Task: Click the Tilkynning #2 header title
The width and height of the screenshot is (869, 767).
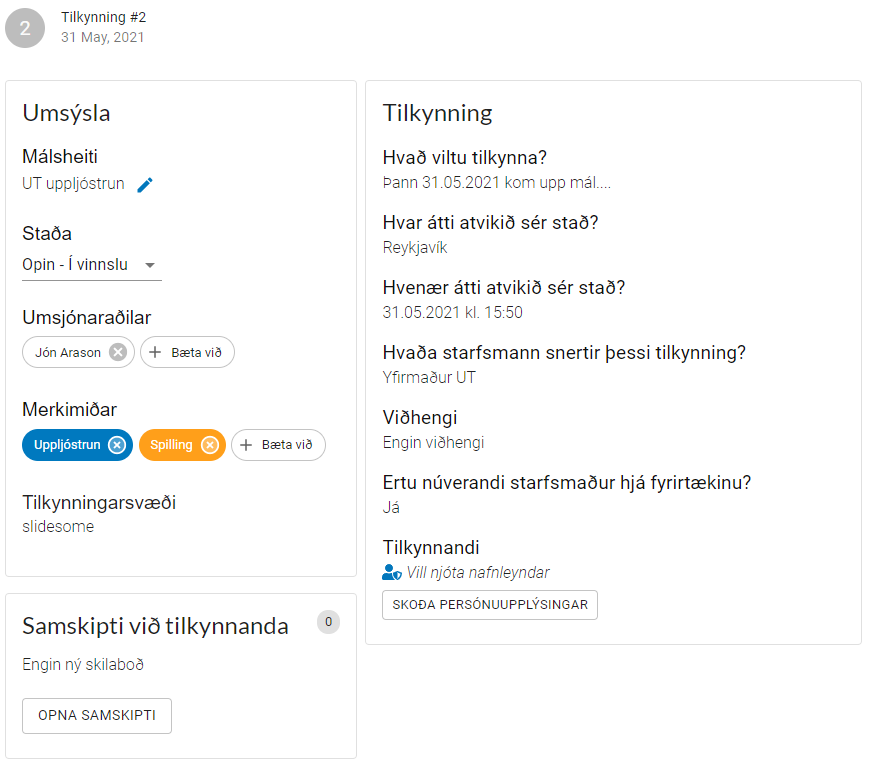Action: coord(103,17)
